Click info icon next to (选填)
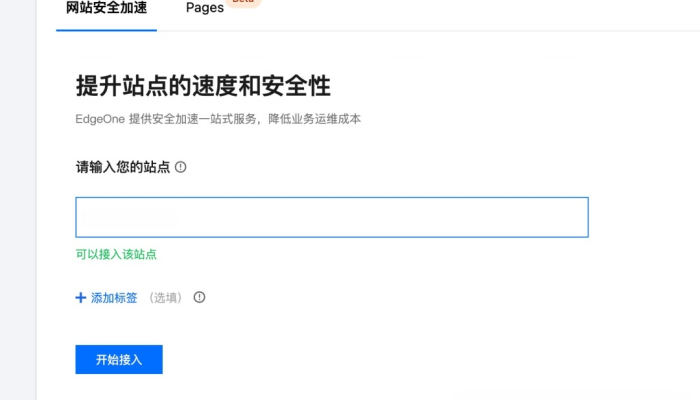This screenshot has width=700, height=400. tap(199, 297)
